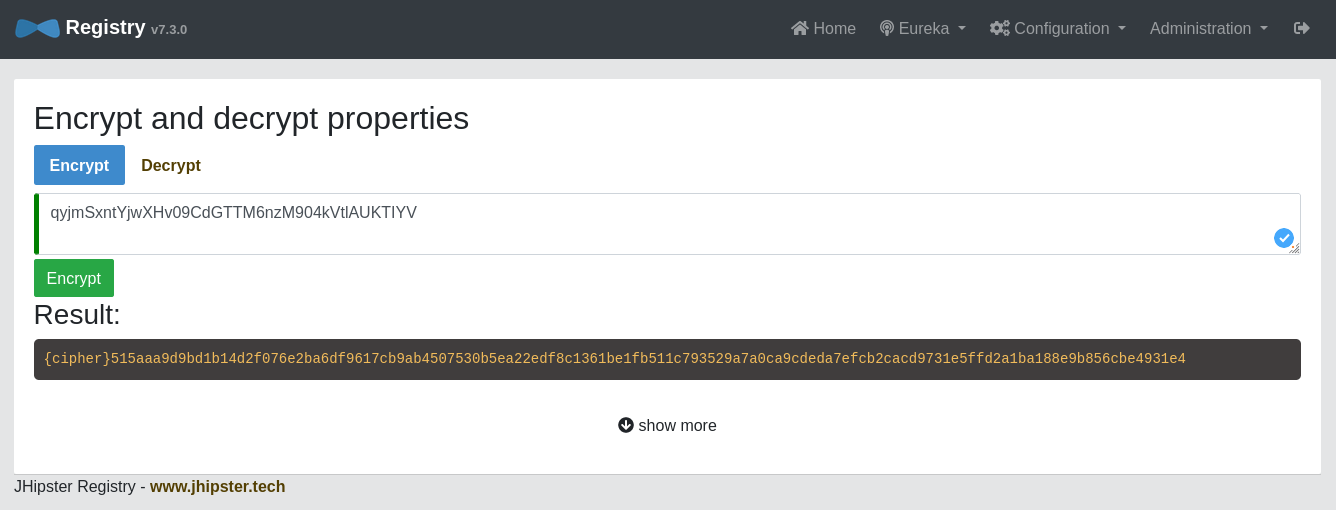1336x510 pixels.
Task: Expand the Configuration dropdown caret
Action: (1122, 28)
